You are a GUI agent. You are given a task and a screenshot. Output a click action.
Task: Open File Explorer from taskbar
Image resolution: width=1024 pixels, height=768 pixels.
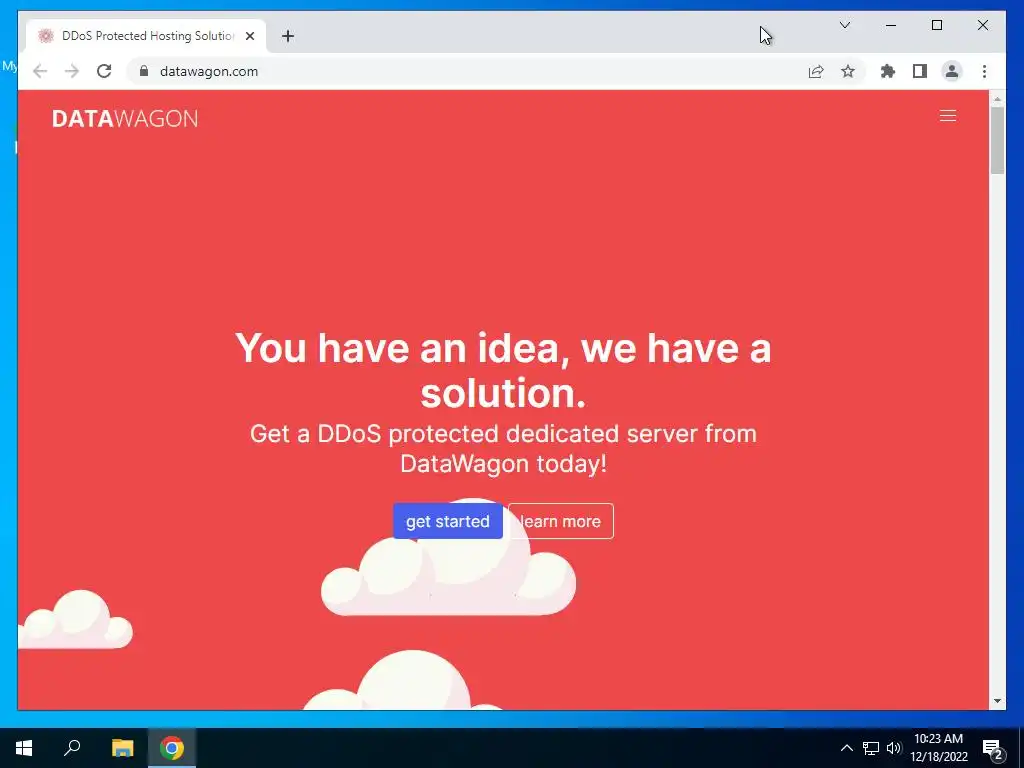click(122, 748)
